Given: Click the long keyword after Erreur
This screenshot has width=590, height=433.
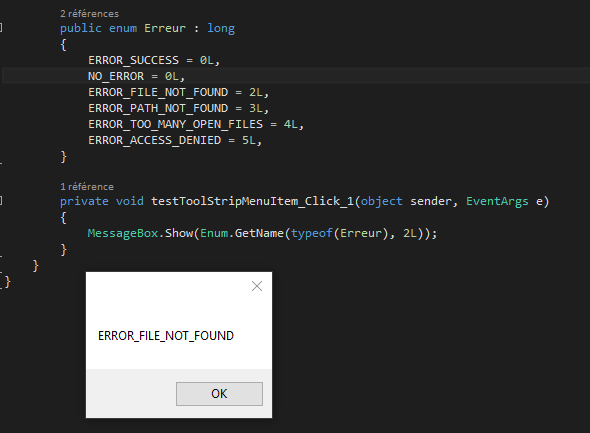Looking at the screenshot, I should coord(221,28).
